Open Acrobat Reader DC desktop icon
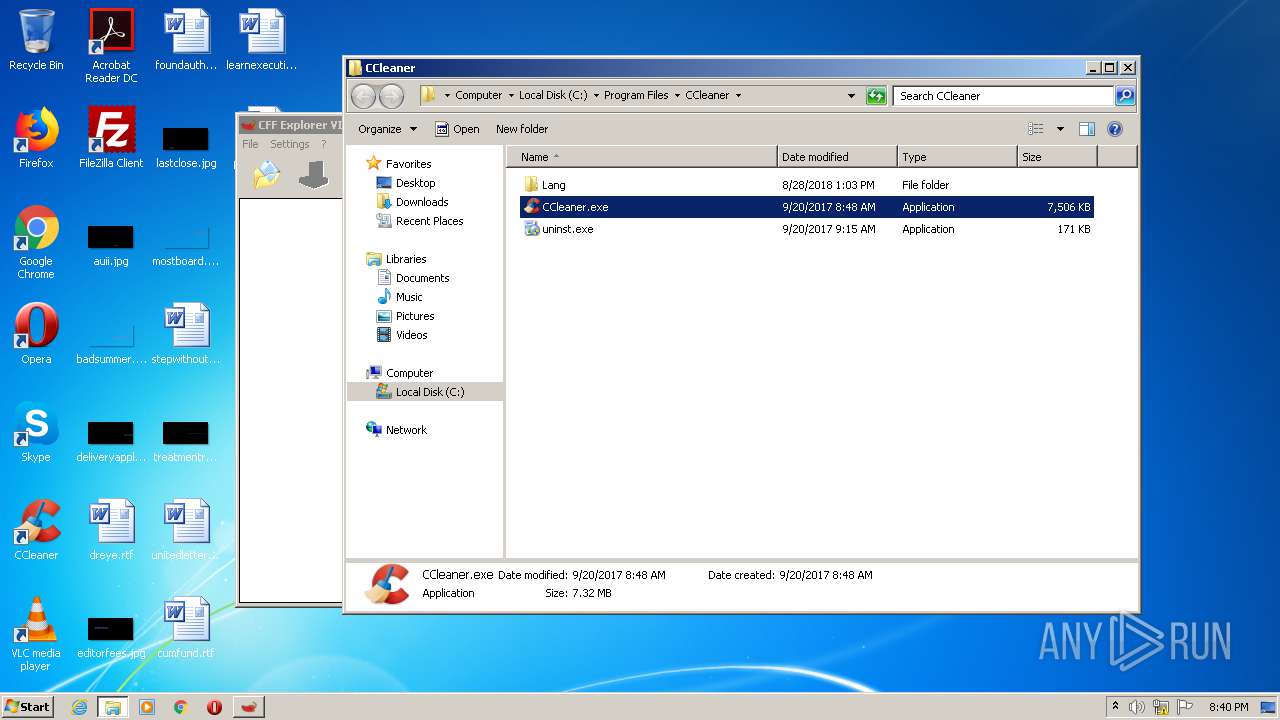The width and height of the screenshot is (1280, 720). (x=111, y=46)
